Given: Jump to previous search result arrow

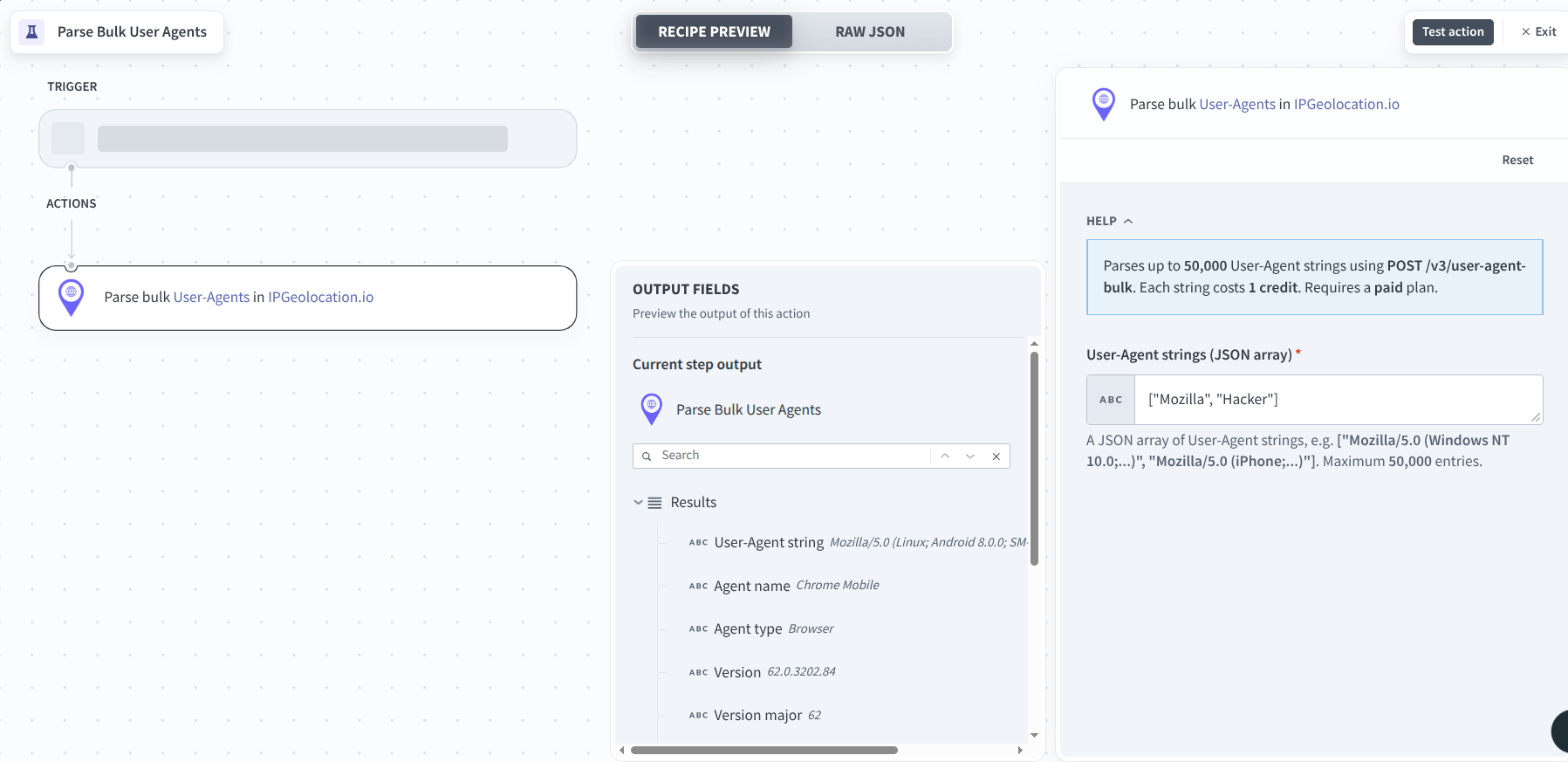Looking at the screenshot, I should point(945,456).
